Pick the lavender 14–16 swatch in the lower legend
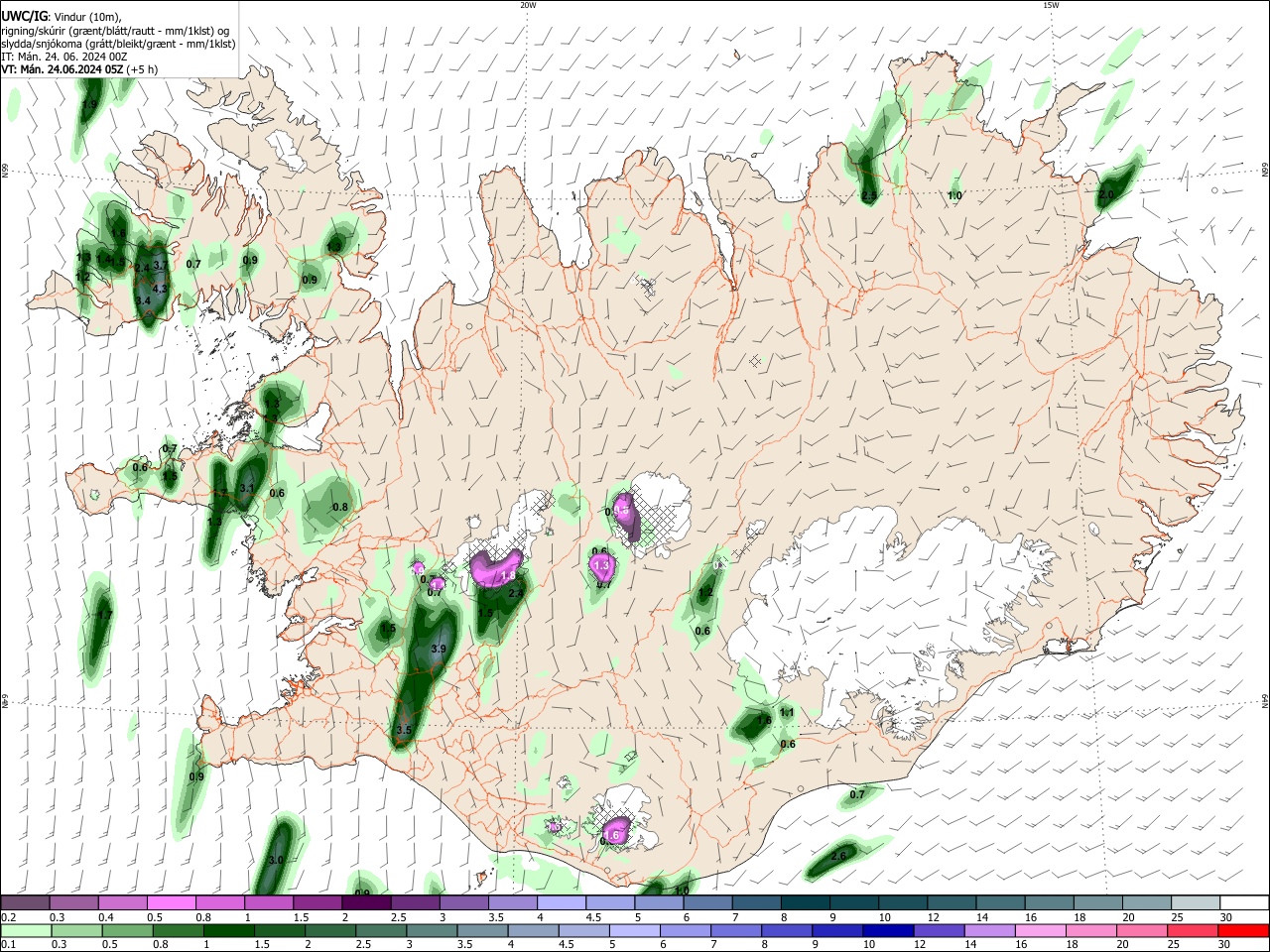Viewport: 1270px width, 952px height. [989, 930]
